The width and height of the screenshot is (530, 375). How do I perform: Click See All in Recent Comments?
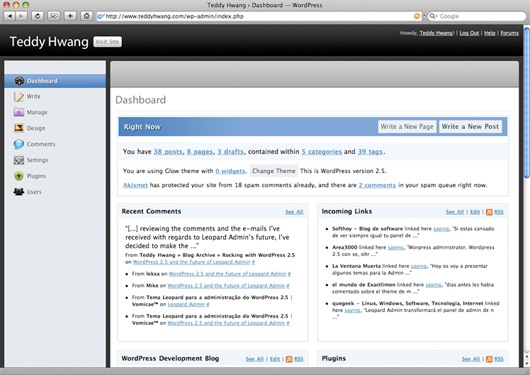(294, 212)
